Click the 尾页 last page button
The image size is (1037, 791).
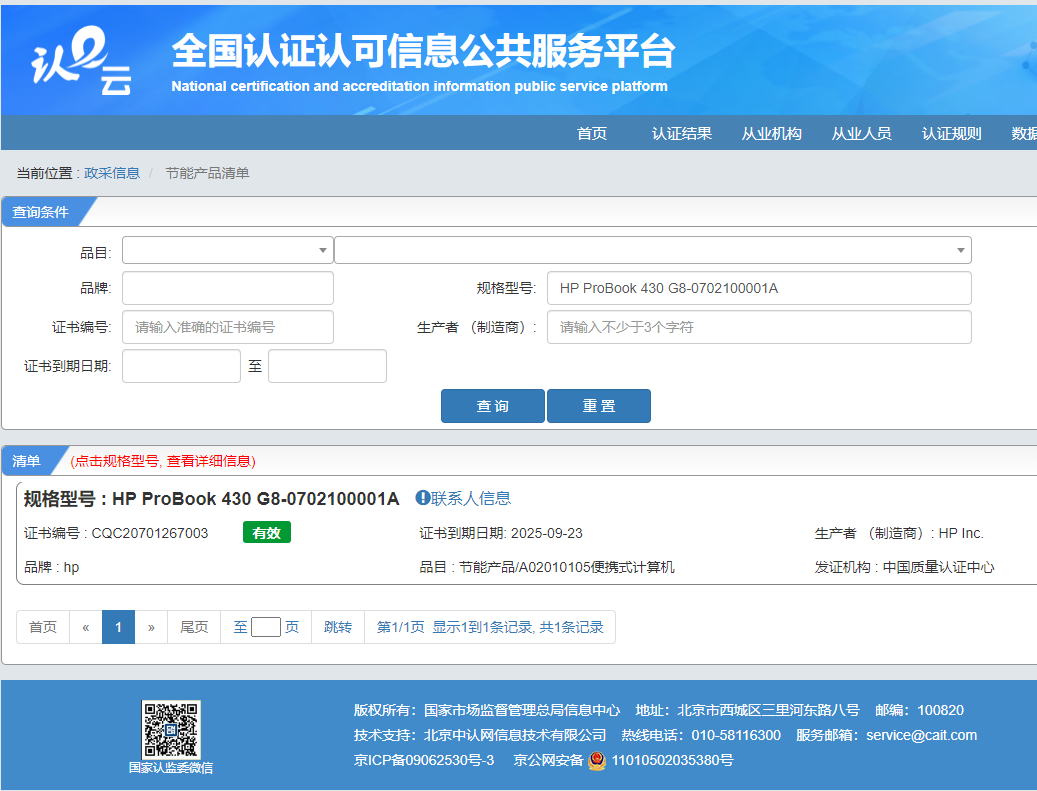(194, 627)
